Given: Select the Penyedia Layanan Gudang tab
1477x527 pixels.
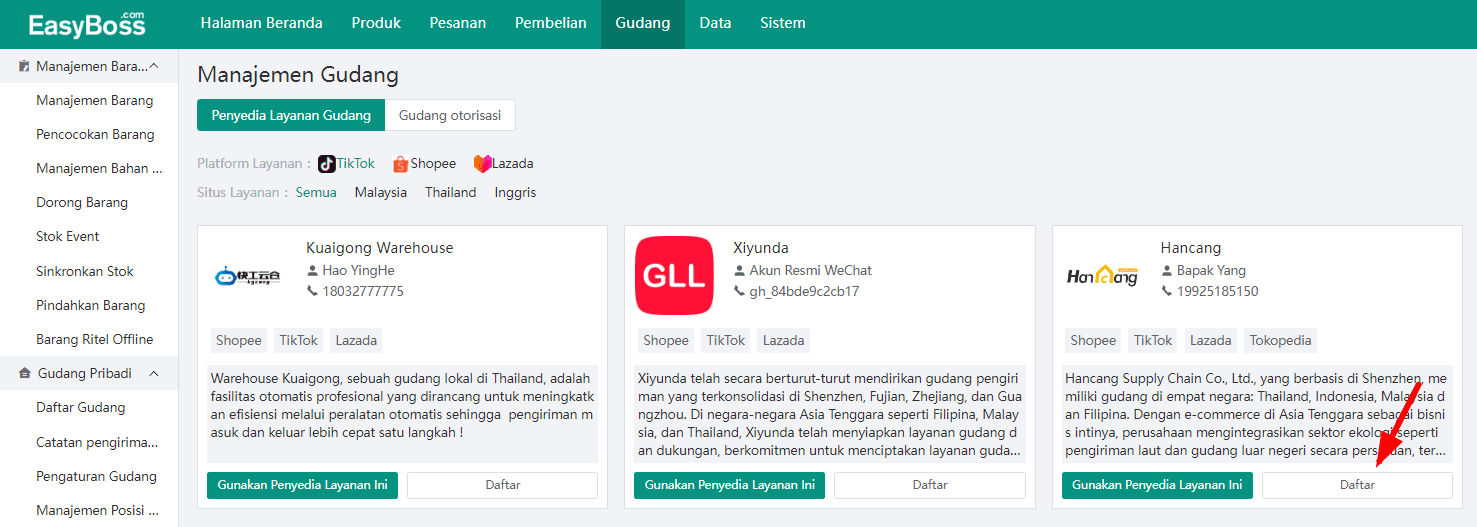Looking at the screenshot, I should pos(291,115).
